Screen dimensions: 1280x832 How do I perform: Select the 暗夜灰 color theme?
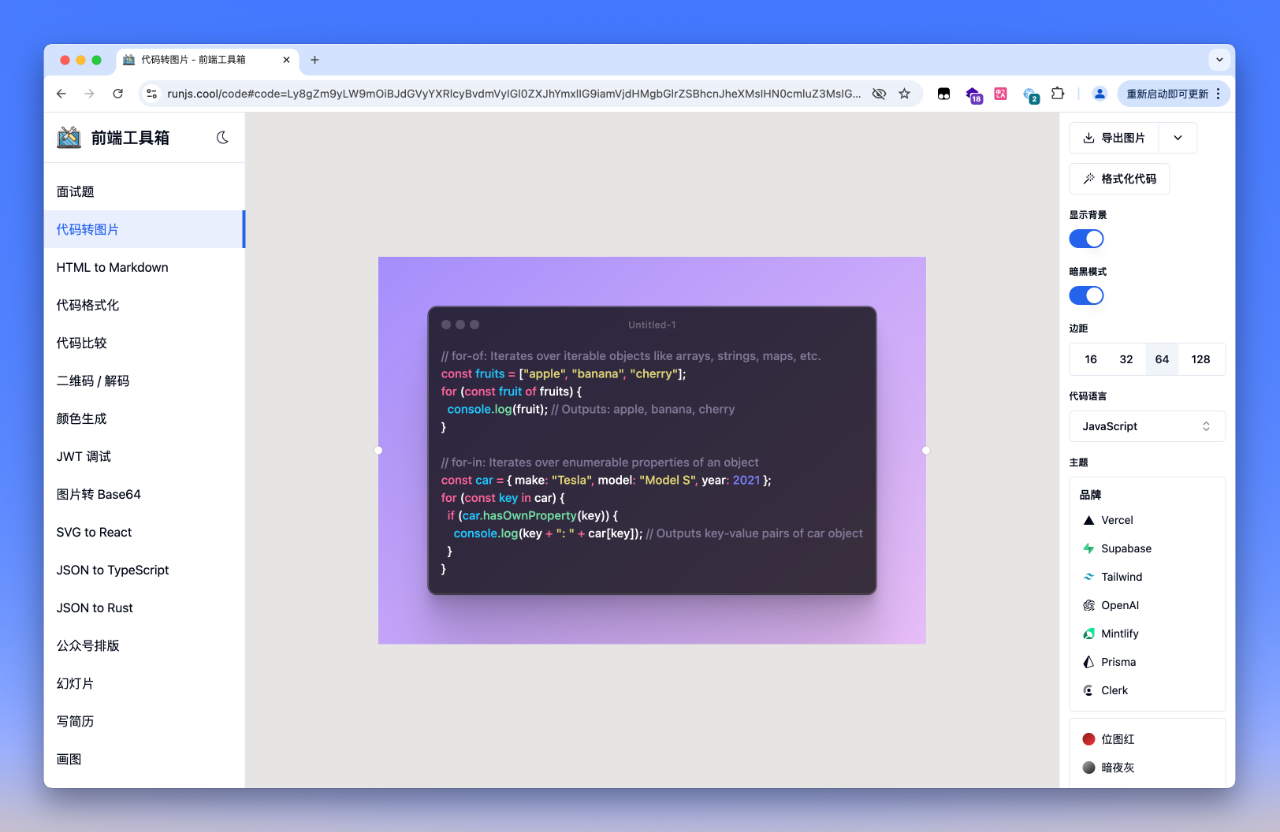pos(1147,768)
